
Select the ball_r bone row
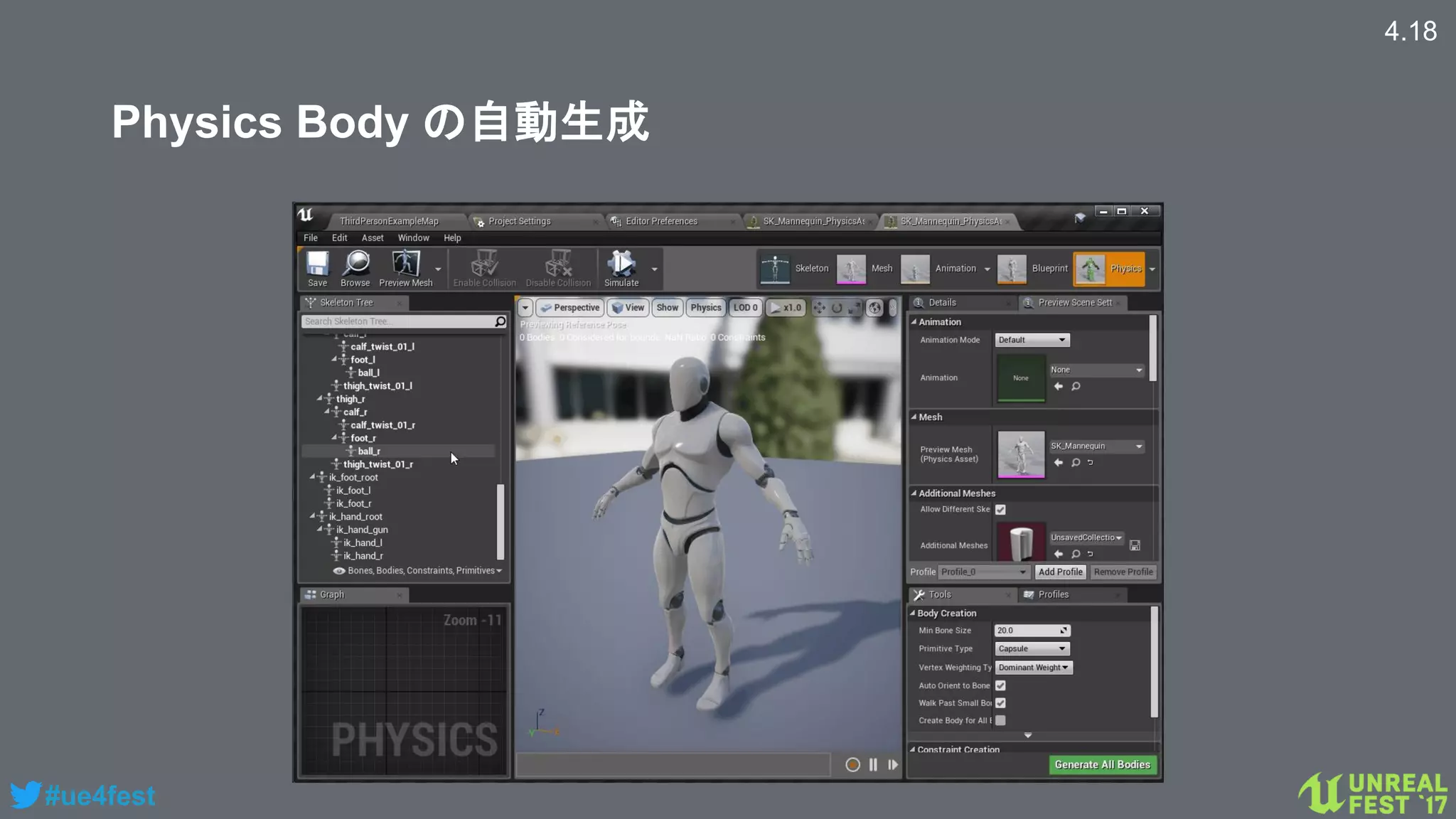point(398,451)
